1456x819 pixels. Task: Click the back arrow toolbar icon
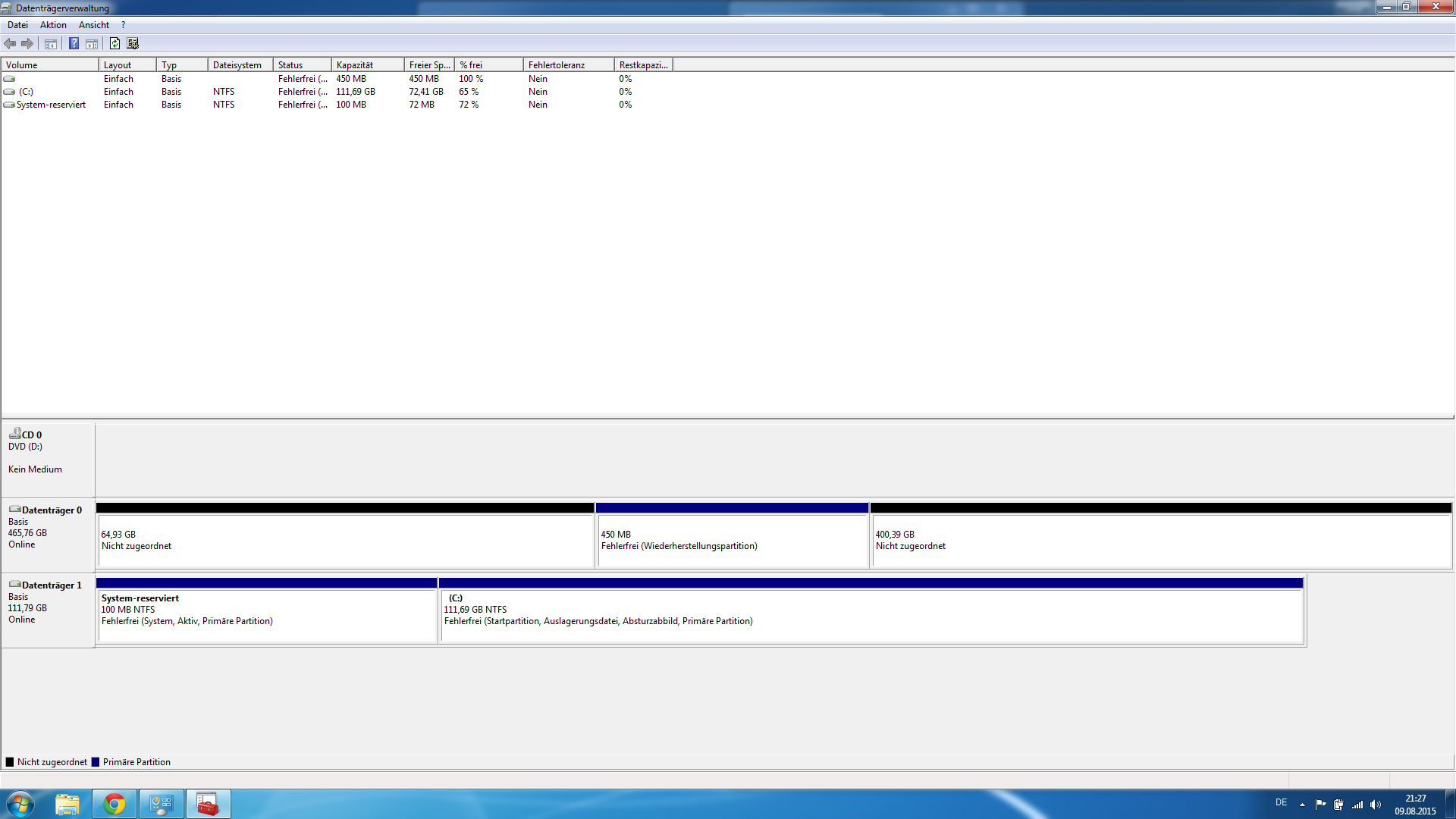tap(10, 44)
